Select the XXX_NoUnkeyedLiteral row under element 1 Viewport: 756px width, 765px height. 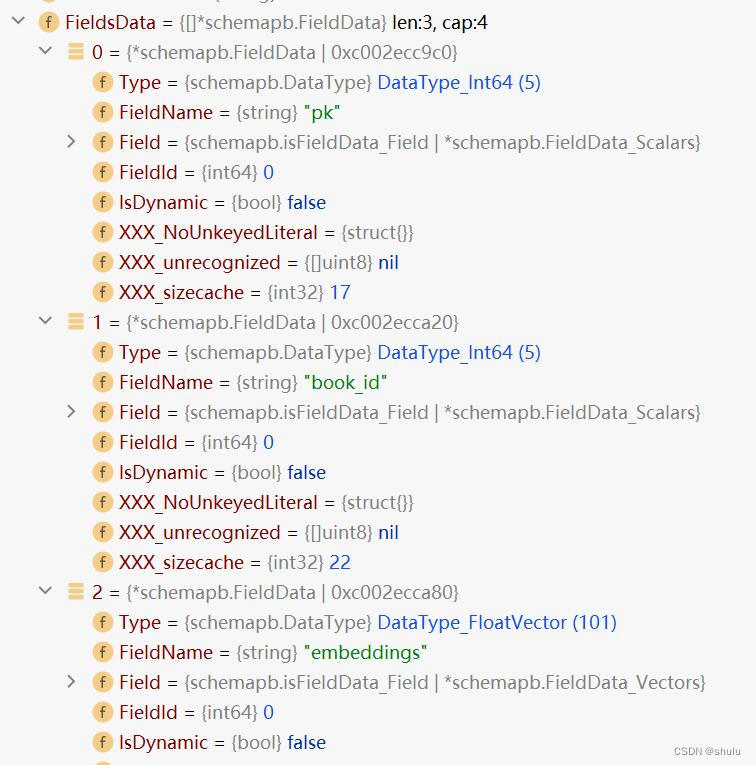tap(265, 502)
